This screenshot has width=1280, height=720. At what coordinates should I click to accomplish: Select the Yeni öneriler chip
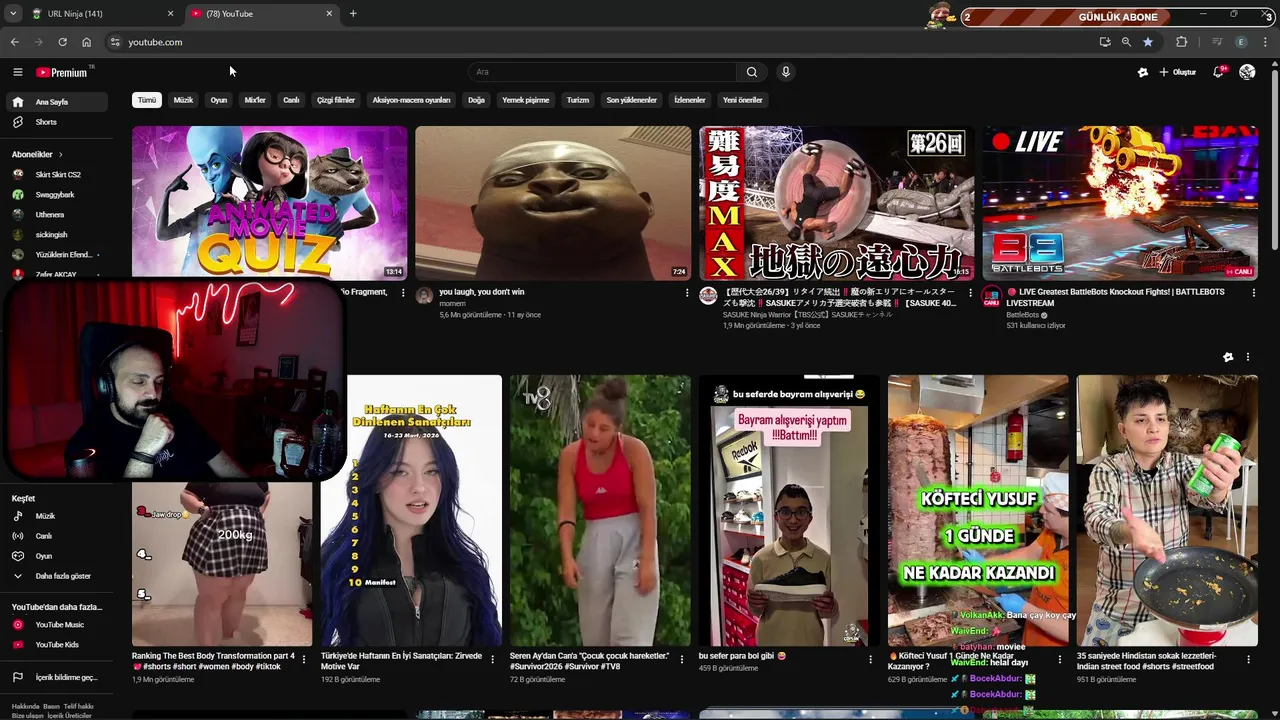[x=743, y=100]
